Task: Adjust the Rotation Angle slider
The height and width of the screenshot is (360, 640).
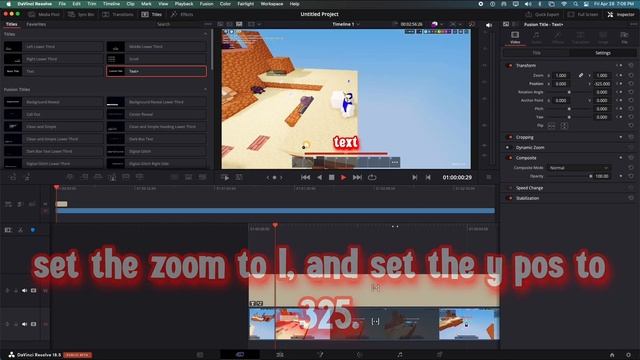Action: tap(569, 92)
